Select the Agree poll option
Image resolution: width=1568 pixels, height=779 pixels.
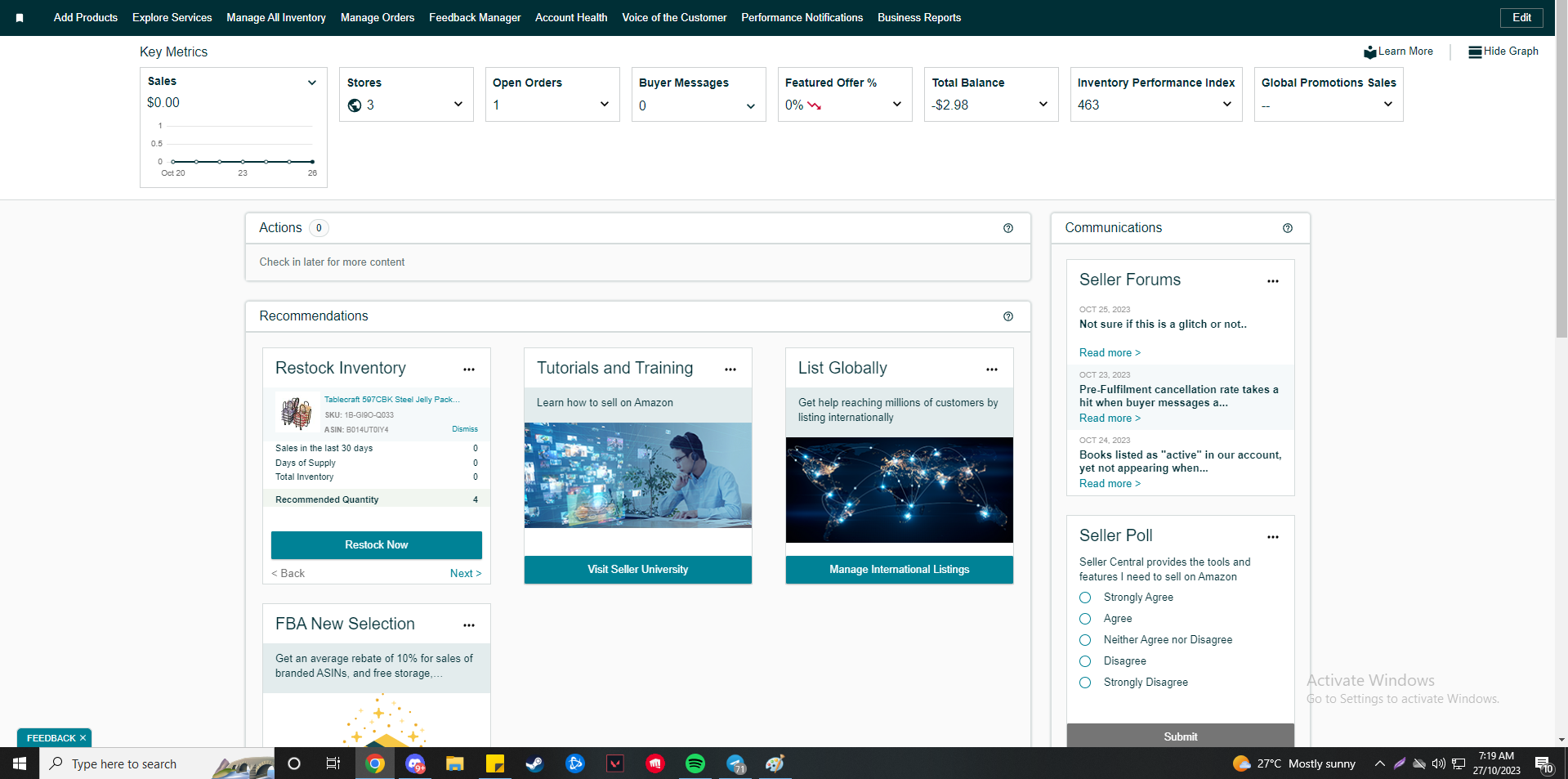click(1085, 619)
